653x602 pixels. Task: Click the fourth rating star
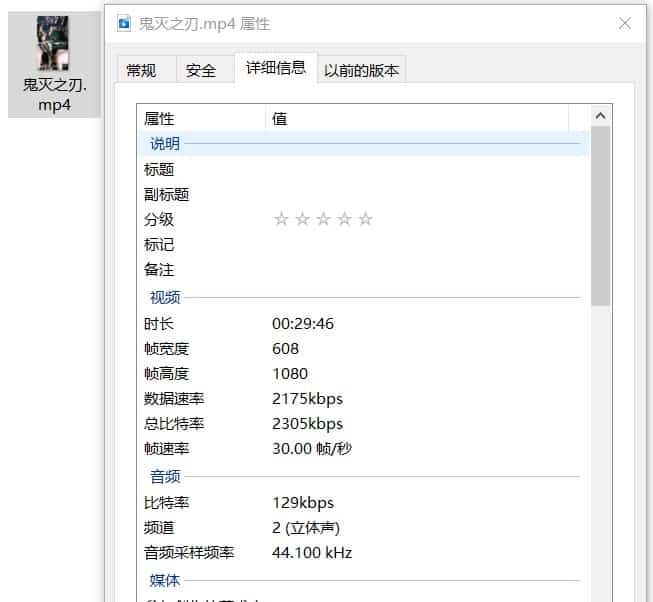point(344,219)
